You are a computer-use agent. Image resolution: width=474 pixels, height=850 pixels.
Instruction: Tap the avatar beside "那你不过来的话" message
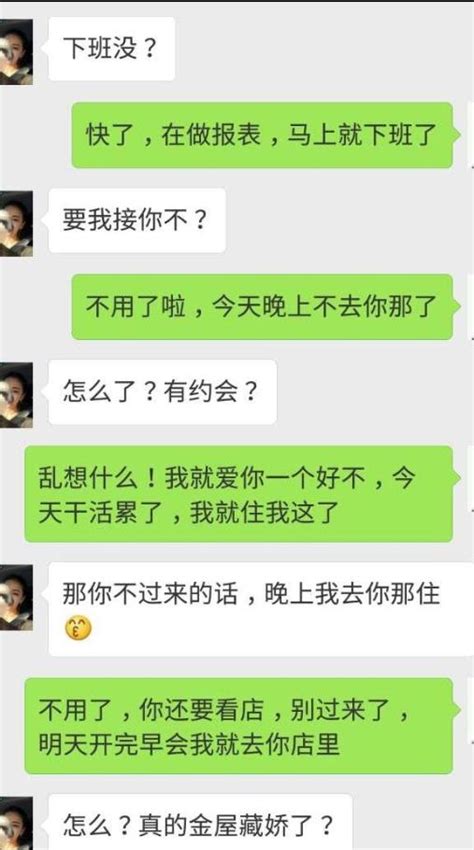click(x=16, y=597)
